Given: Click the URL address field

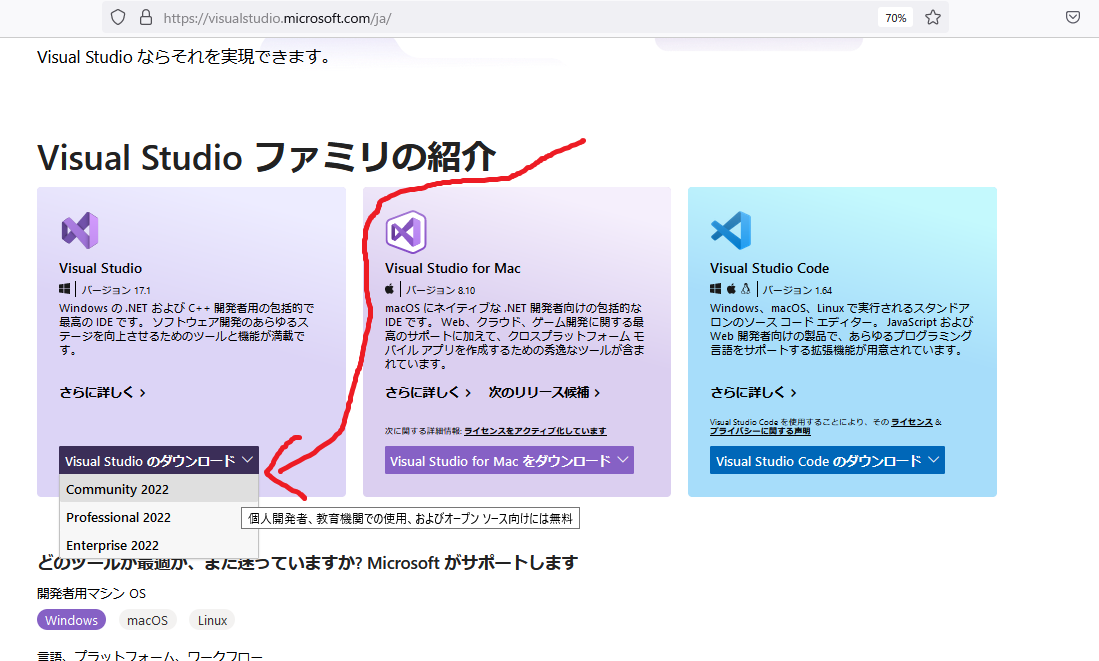Looking at the screenshot, I should (x=500, y=18).
